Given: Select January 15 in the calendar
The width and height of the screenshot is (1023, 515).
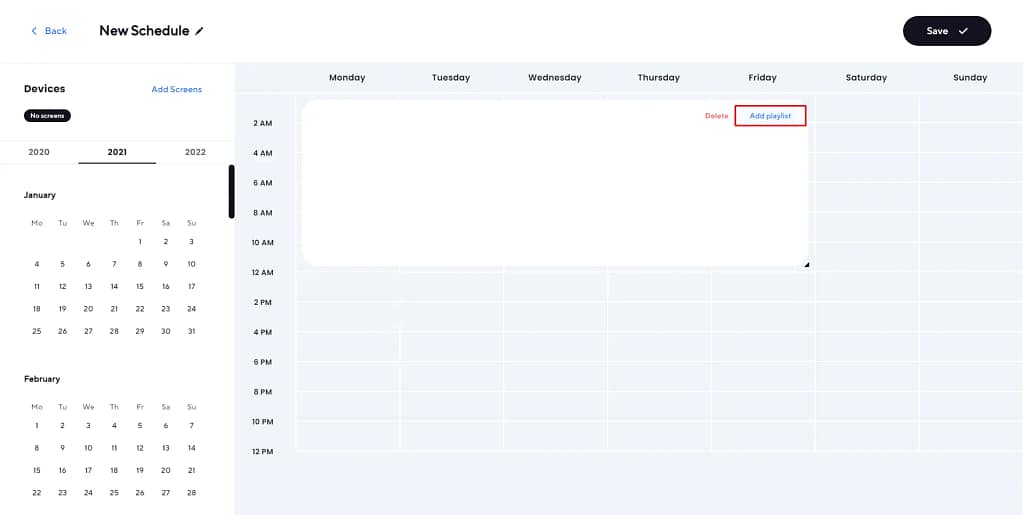Looking at the screenshot, I should tap(140, 286).
